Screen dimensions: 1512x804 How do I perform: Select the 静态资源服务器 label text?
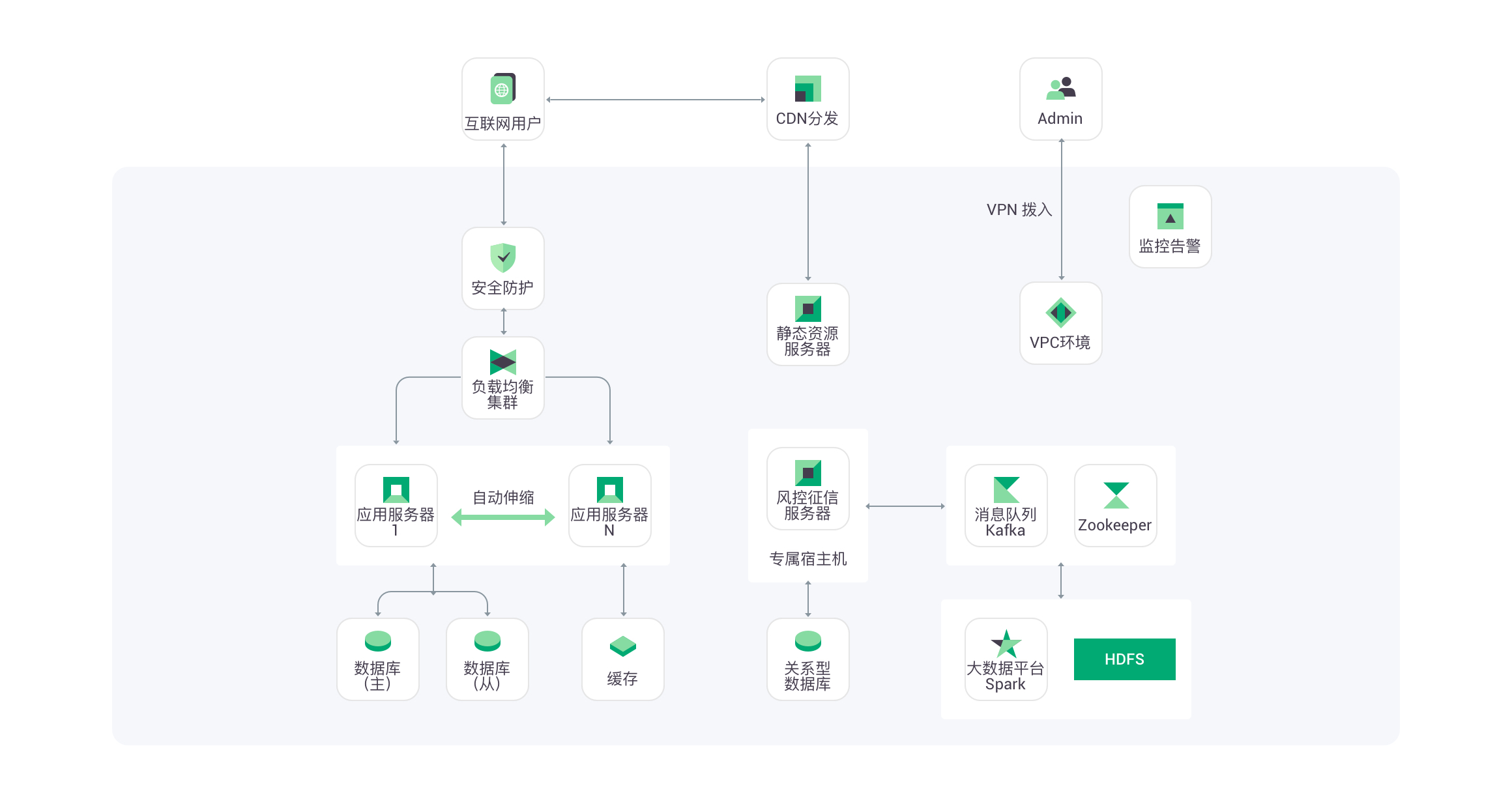click(807, 341)
